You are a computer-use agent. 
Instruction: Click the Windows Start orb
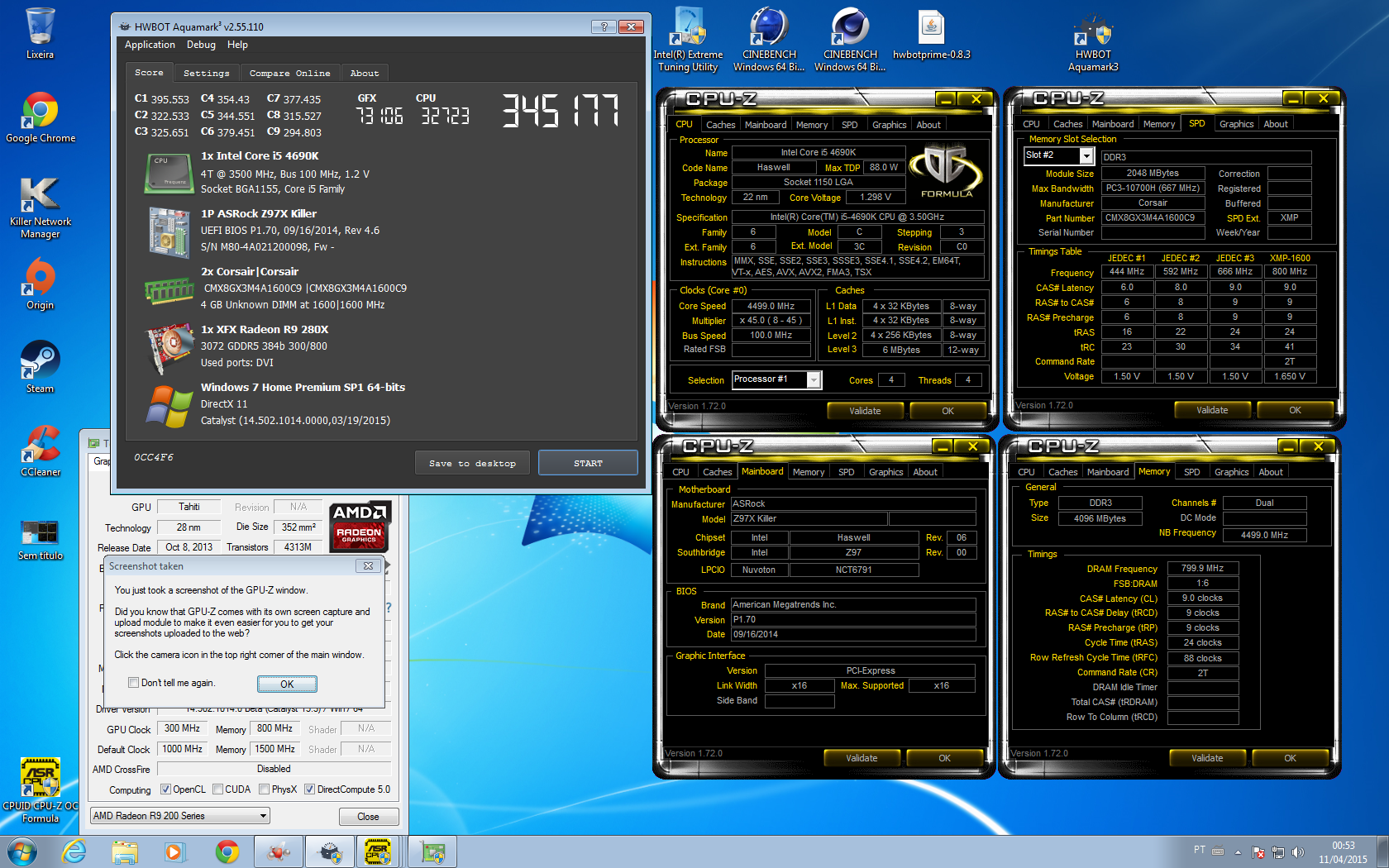(21, 851)
